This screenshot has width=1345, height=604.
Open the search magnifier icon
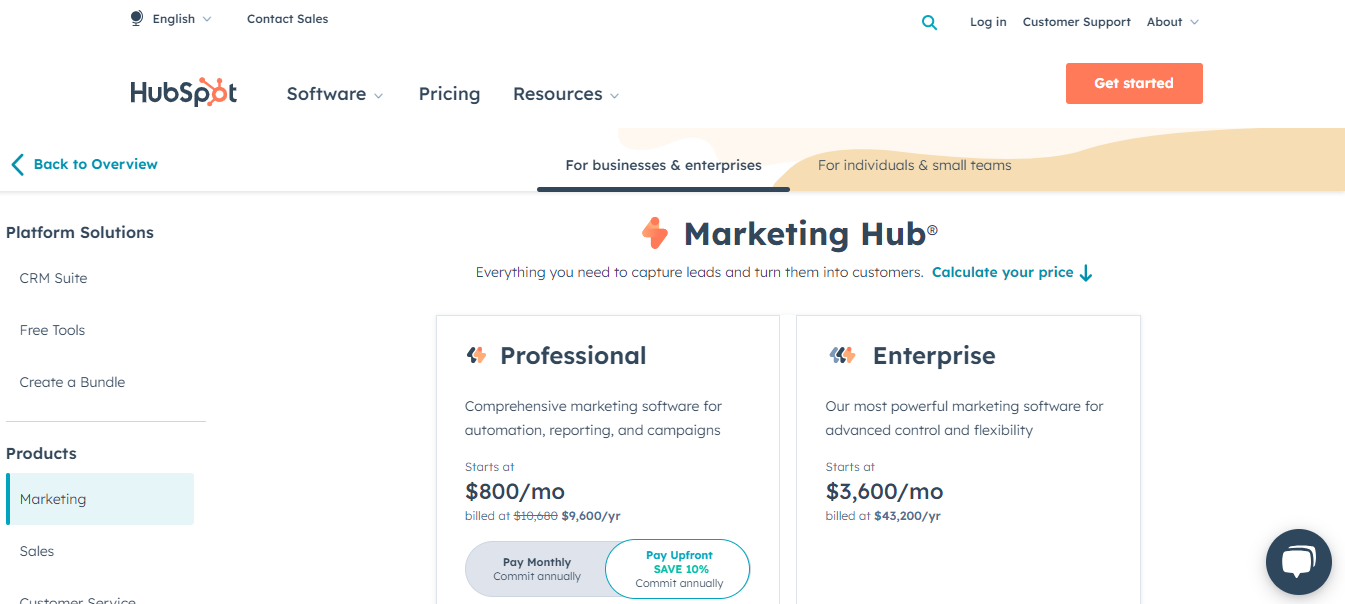(x=930, y=22)
